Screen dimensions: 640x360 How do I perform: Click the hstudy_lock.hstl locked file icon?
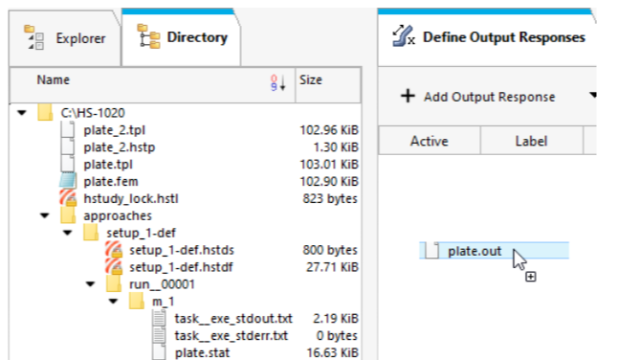point(68,198)
